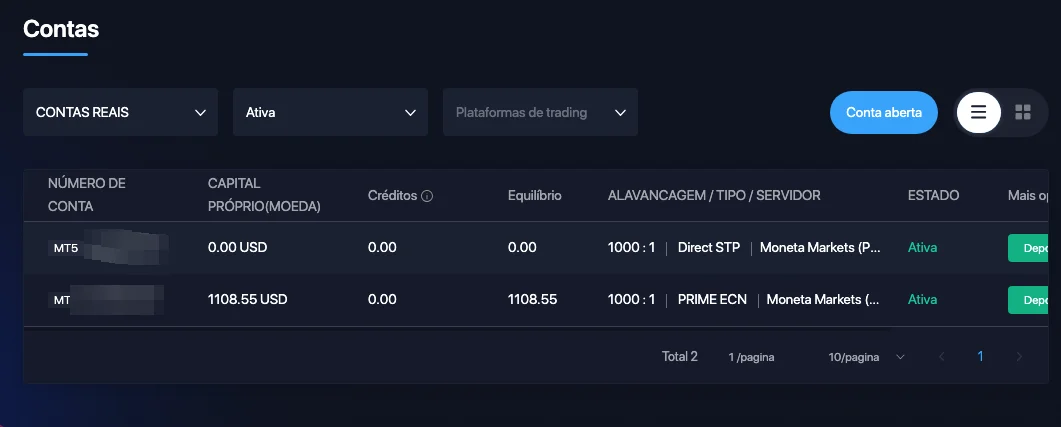This screenshot has width=1061, height=427.
Task: Switch to list view layout
Action: pos(978,112)
